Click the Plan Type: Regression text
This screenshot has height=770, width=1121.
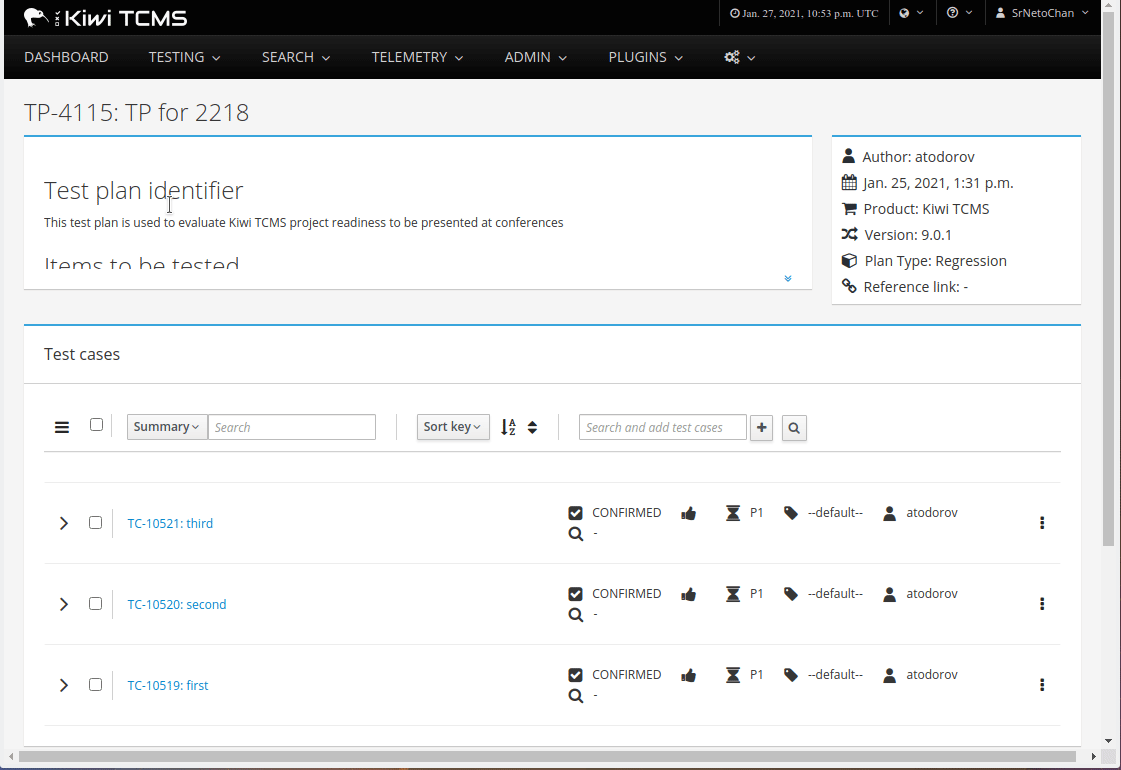tap(936, 261)
